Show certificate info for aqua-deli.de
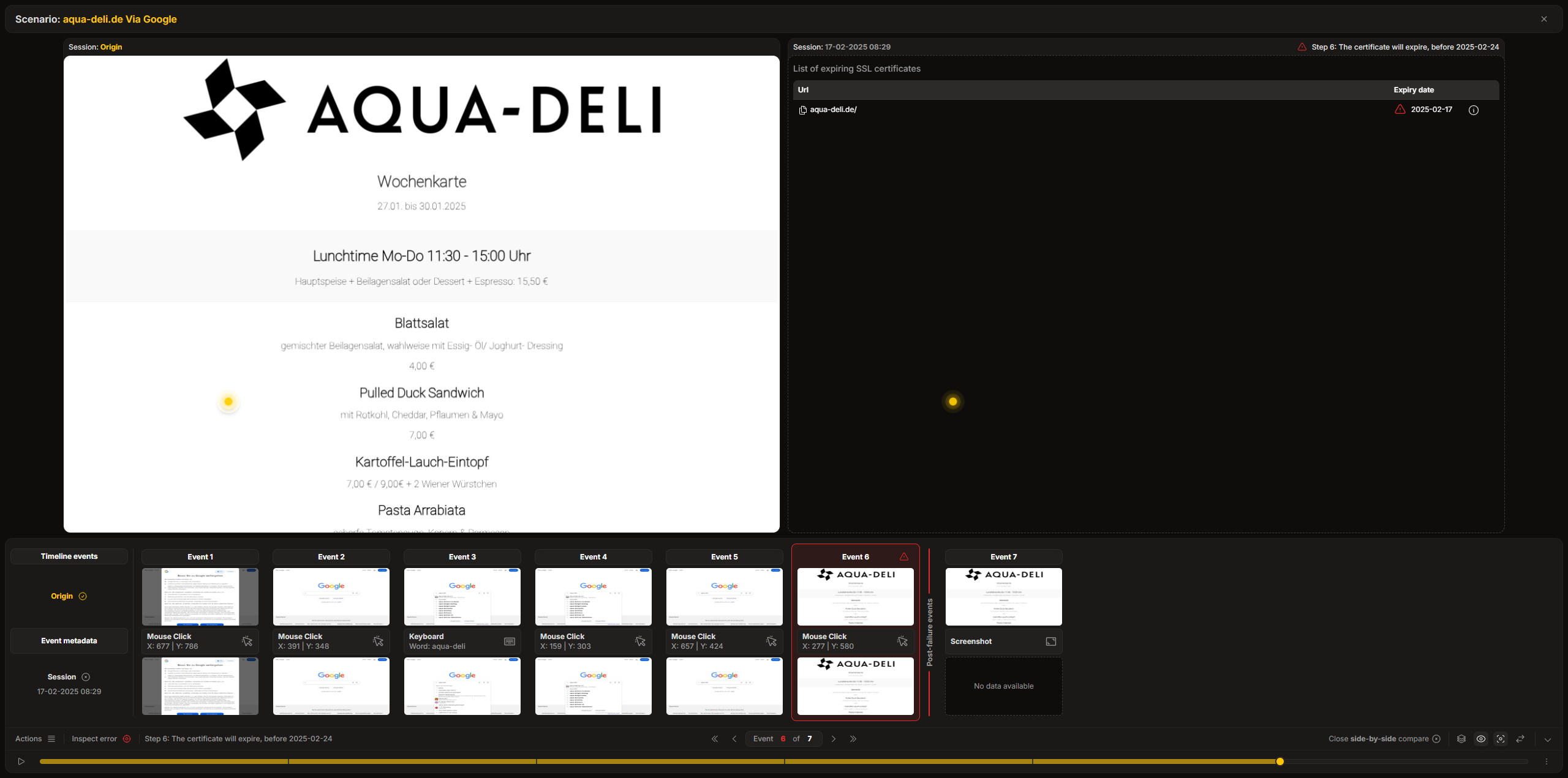The height and width of the screenshot is (778, 1568). coord(1474,110)
